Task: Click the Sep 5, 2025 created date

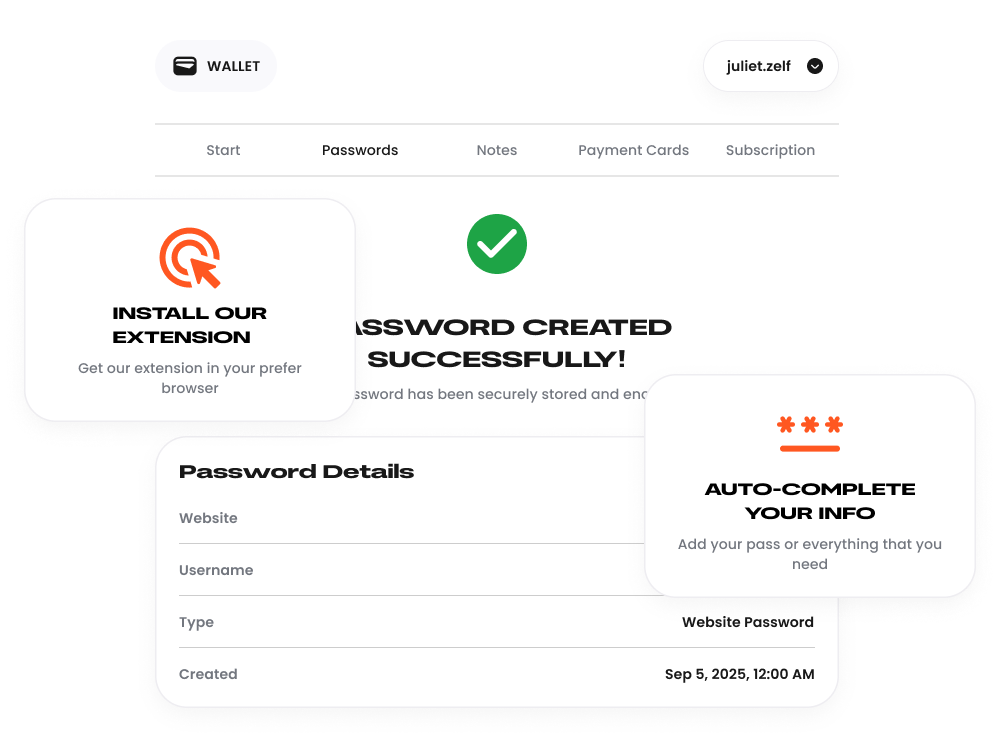Action: [739, 674]
